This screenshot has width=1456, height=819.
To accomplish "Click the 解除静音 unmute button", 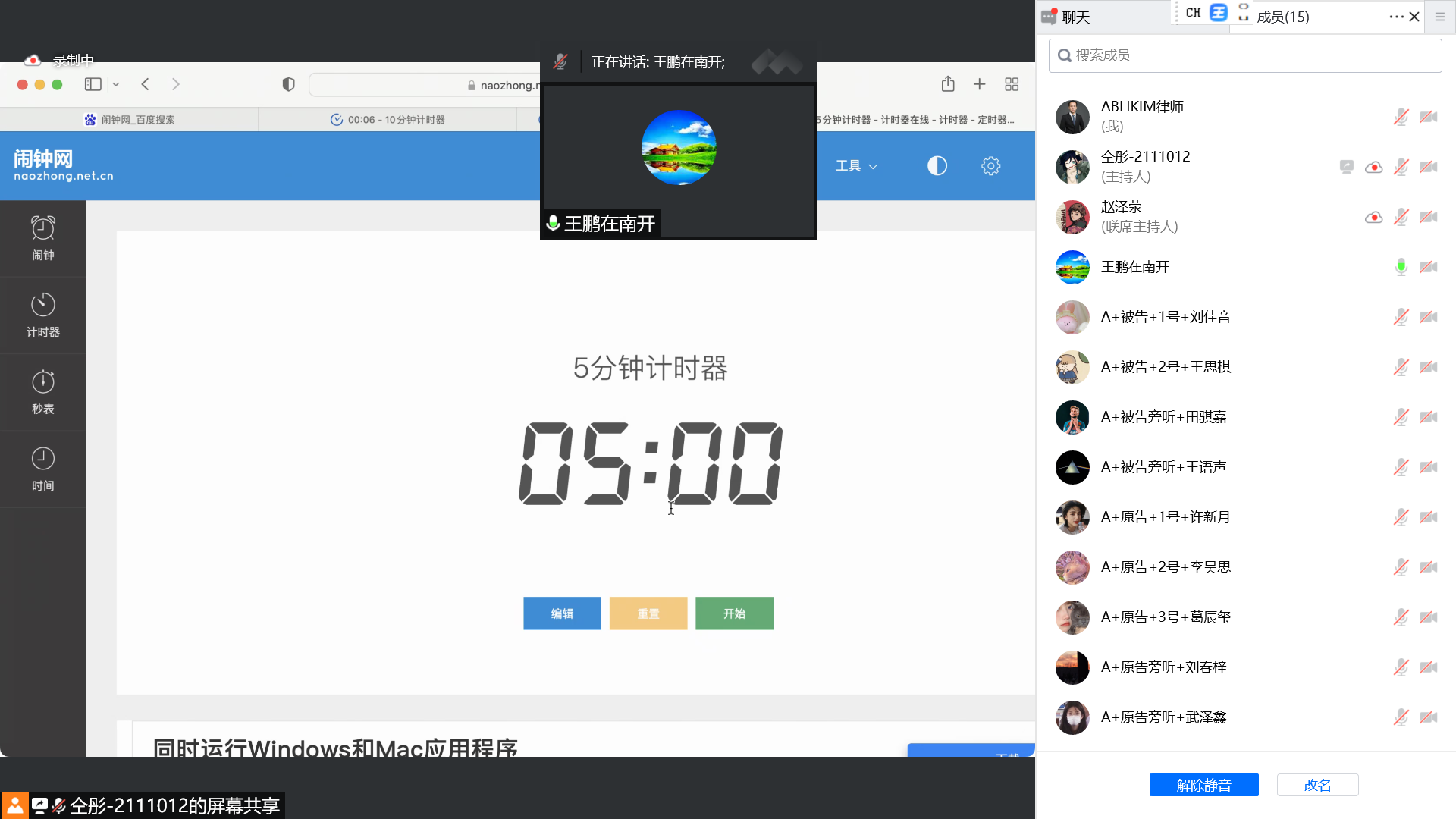I will coord(1203,785).
